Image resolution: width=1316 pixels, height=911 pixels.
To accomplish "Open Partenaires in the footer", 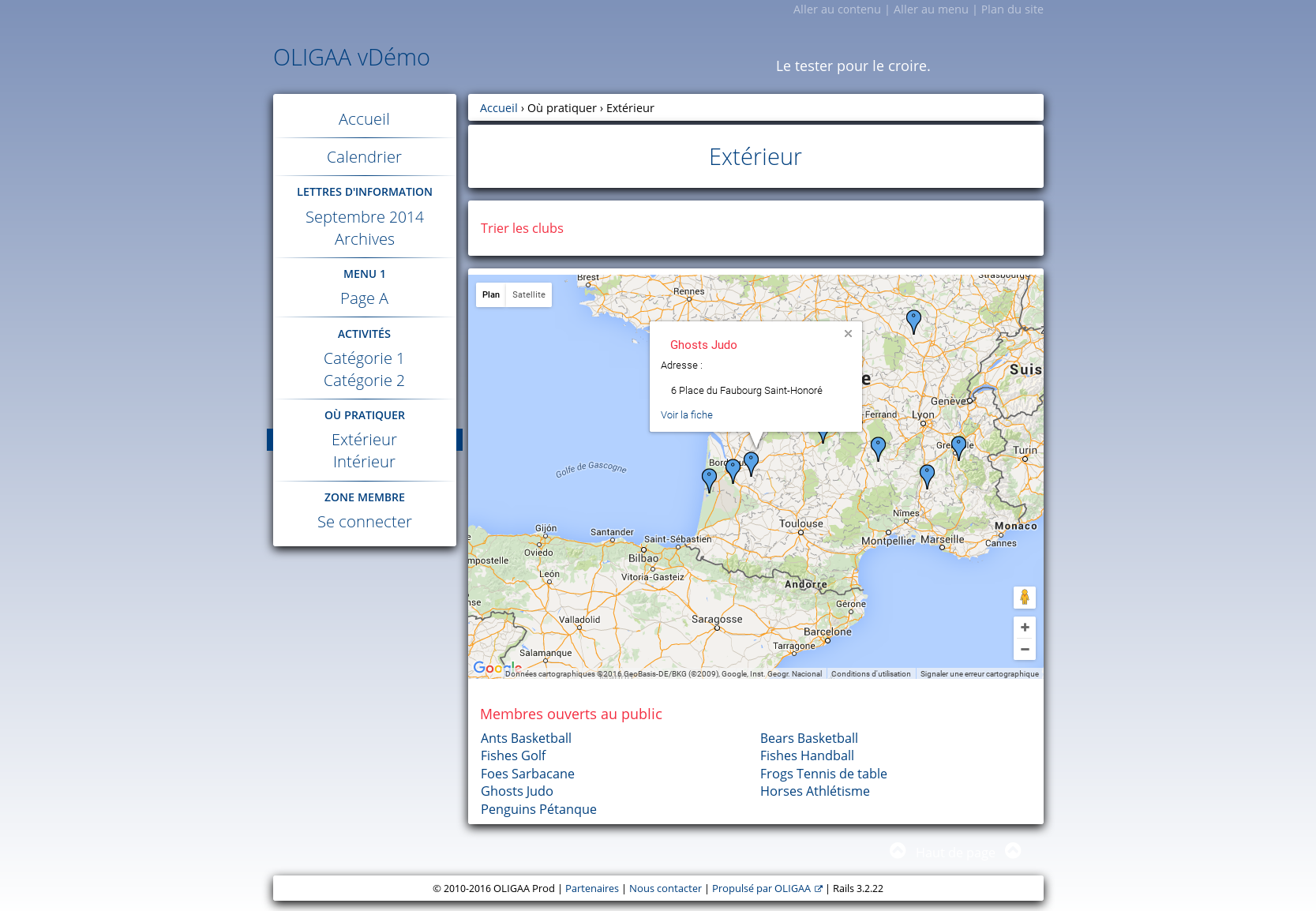I will coord(592,889).
